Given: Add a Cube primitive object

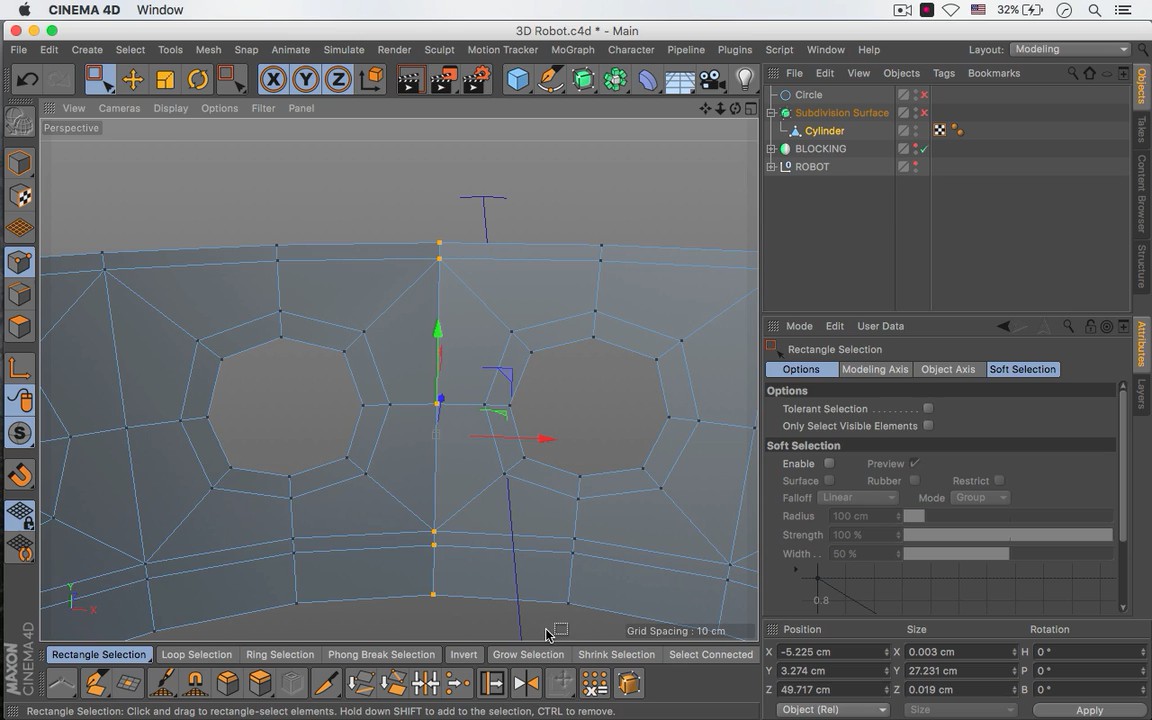Looking at the screenshot, I should (x=517, y=80).
